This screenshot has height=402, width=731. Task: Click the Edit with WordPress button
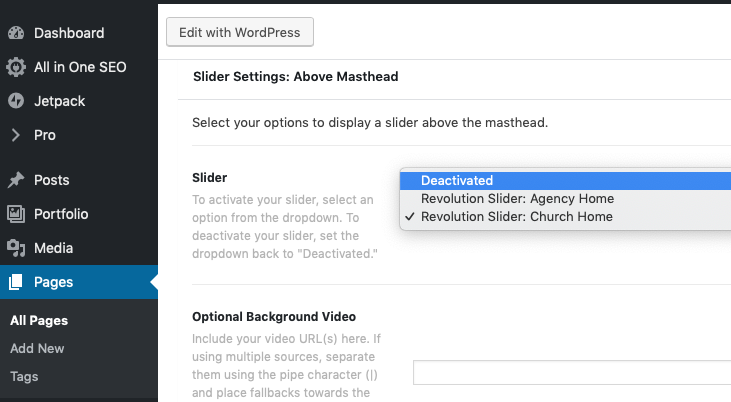coord(240,32)
